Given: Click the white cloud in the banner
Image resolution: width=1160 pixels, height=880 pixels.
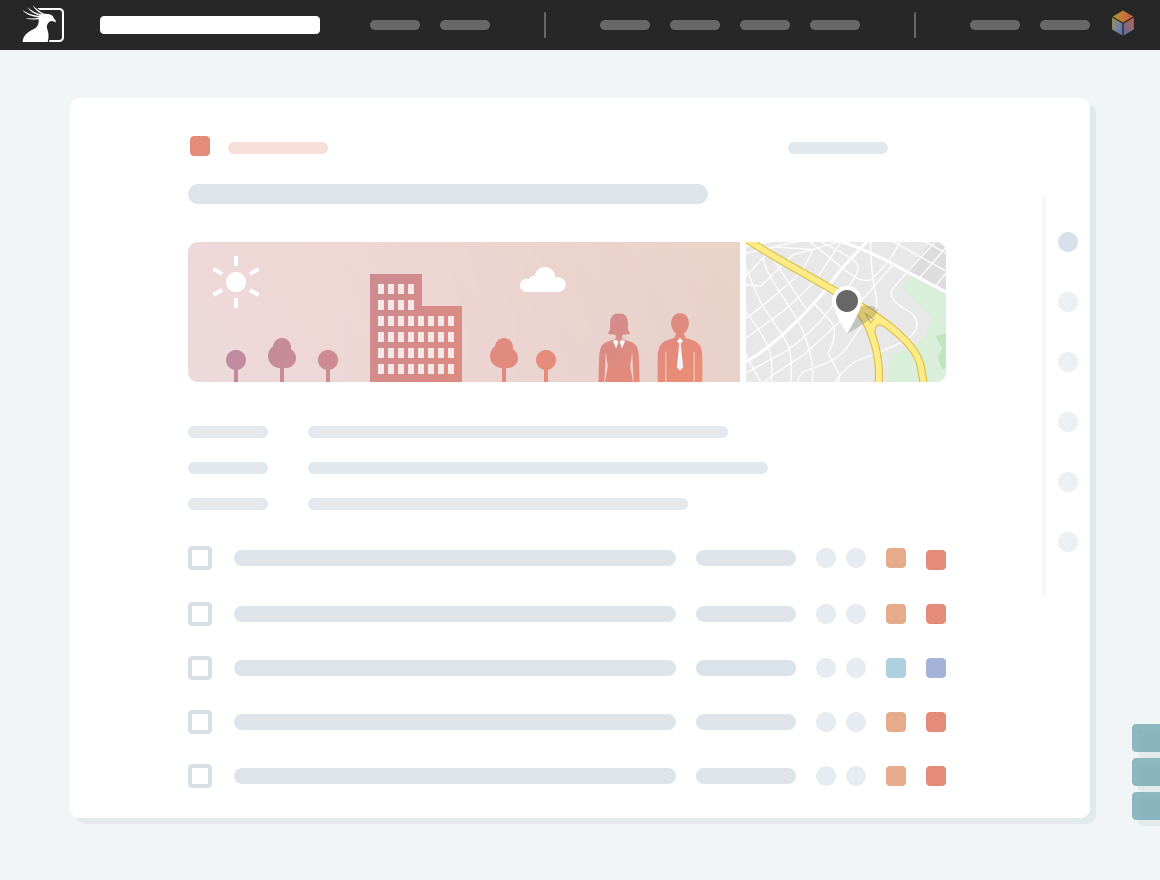Looking at the screenshot, I should coord(543,281).
